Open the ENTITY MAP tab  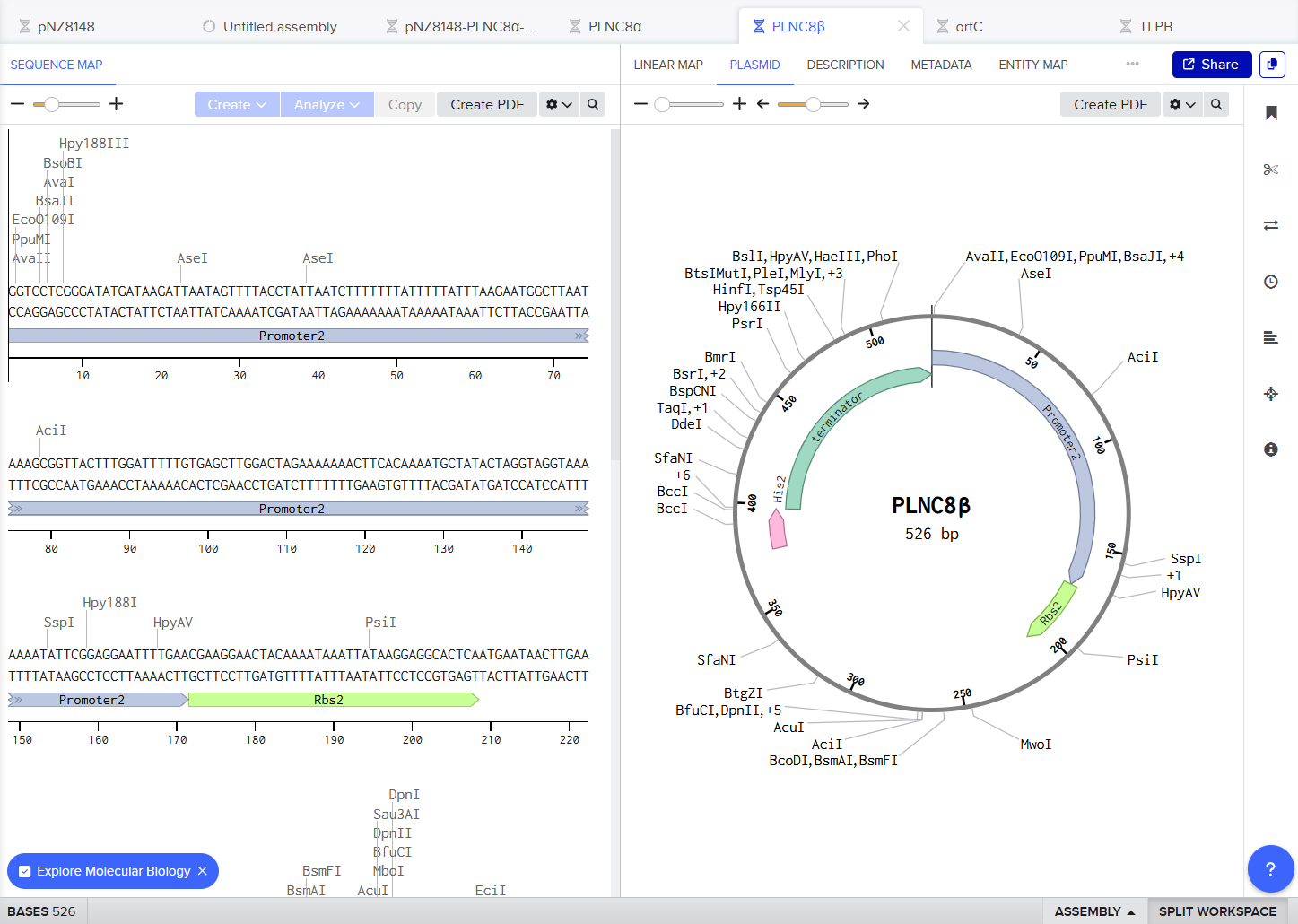coord(1033,65)
